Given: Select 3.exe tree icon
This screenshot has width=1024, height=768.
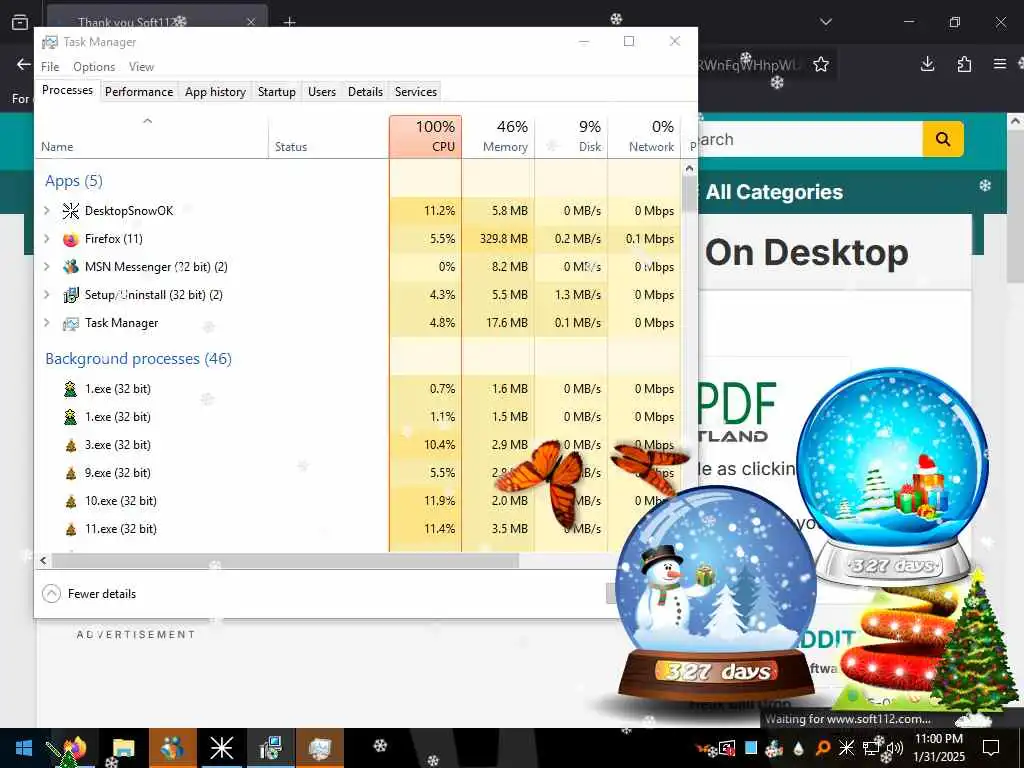Looking at the screenshot, I should coord(71,445).
